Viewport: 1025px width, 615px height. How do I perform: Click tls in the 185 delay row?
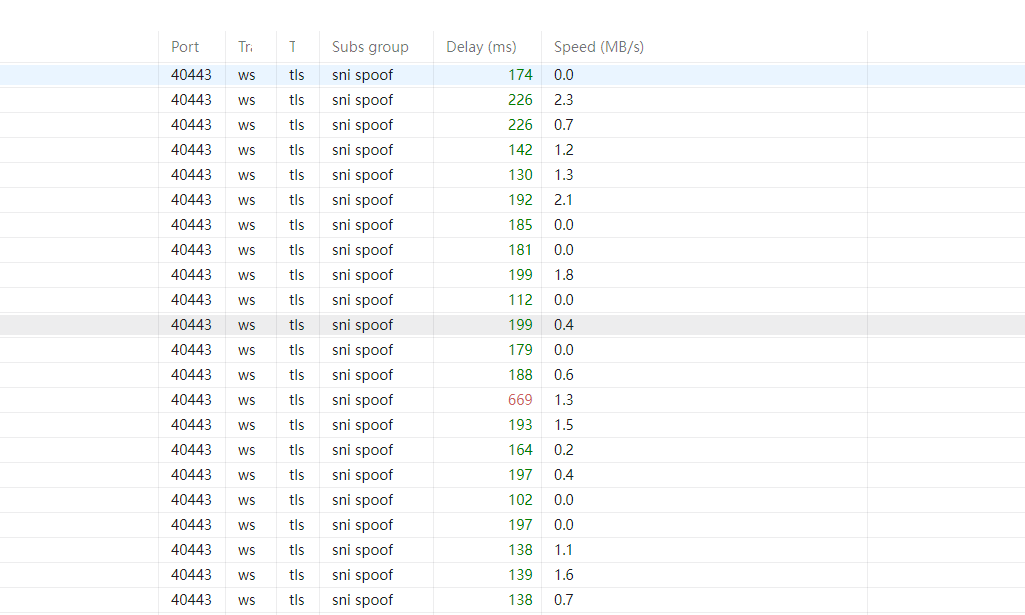(297, 225)
